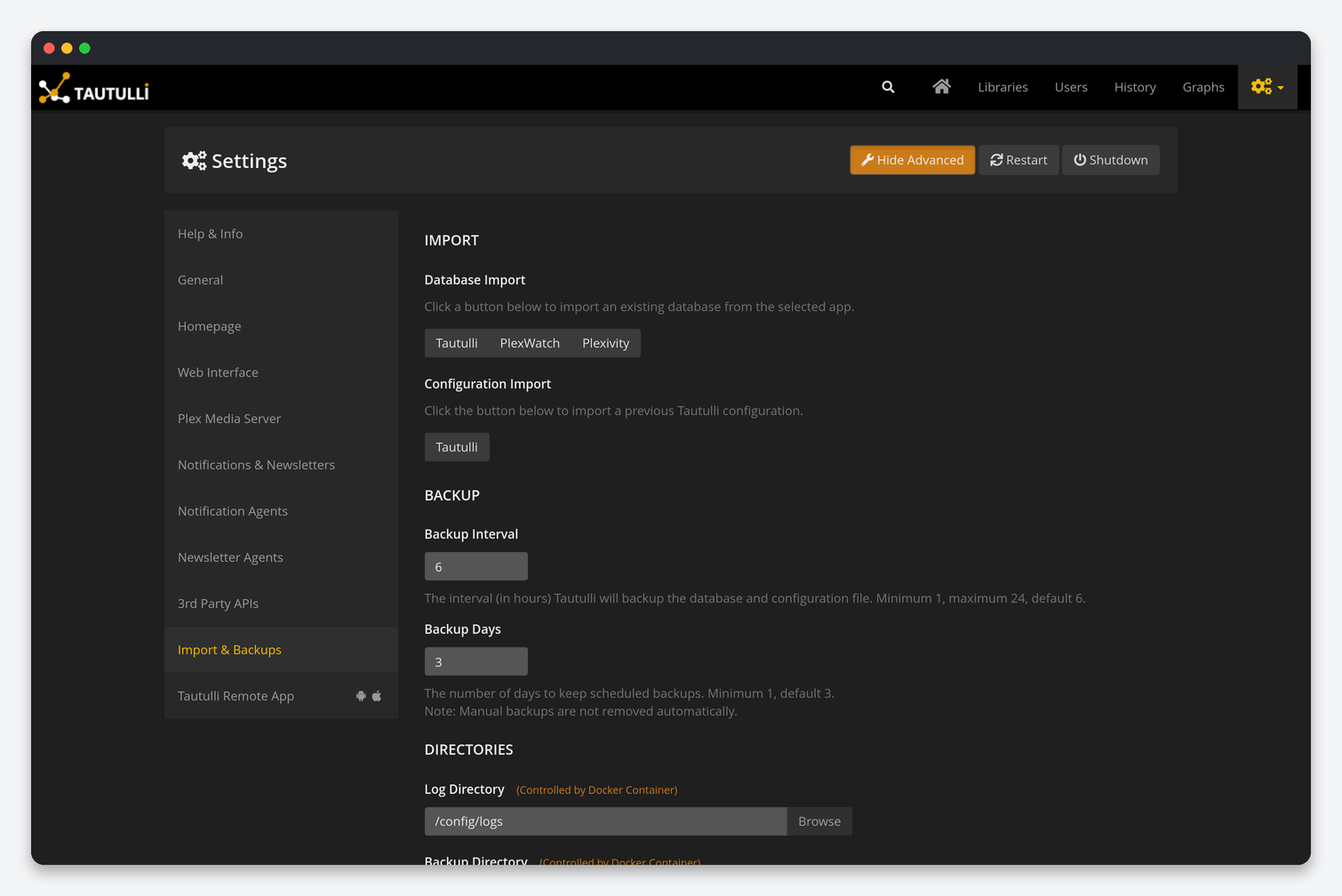Open the History nav item
1342x896 pixels.
click(x=1135, y=87)
